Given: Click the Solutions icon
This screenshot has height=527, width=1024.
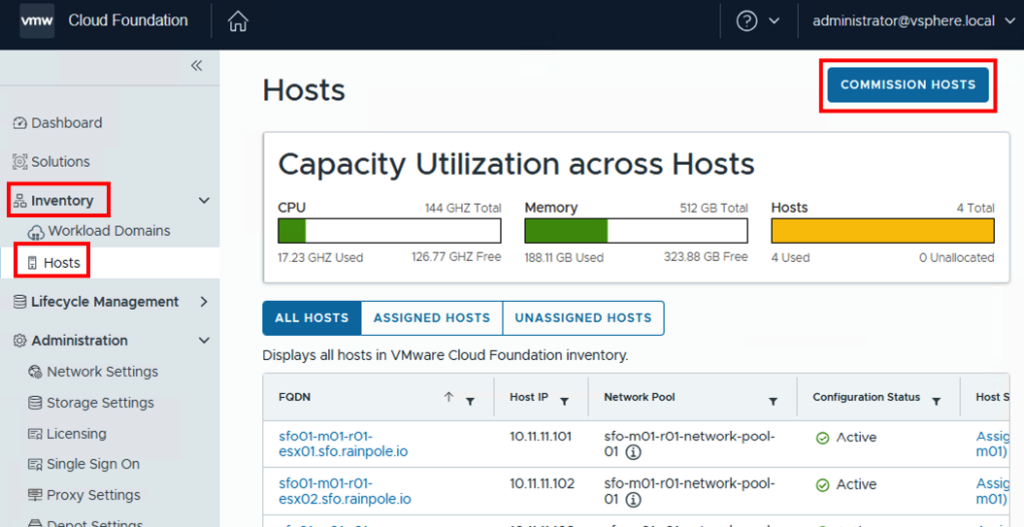Looking at the screenshot, I should [20, 161].
